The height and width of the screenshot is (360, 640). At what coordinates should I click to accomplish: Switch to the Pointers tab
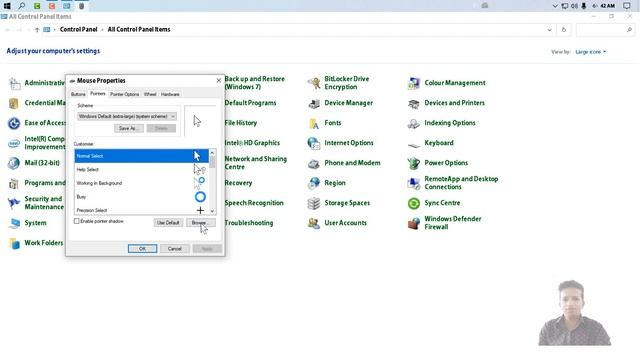[98, 94]
